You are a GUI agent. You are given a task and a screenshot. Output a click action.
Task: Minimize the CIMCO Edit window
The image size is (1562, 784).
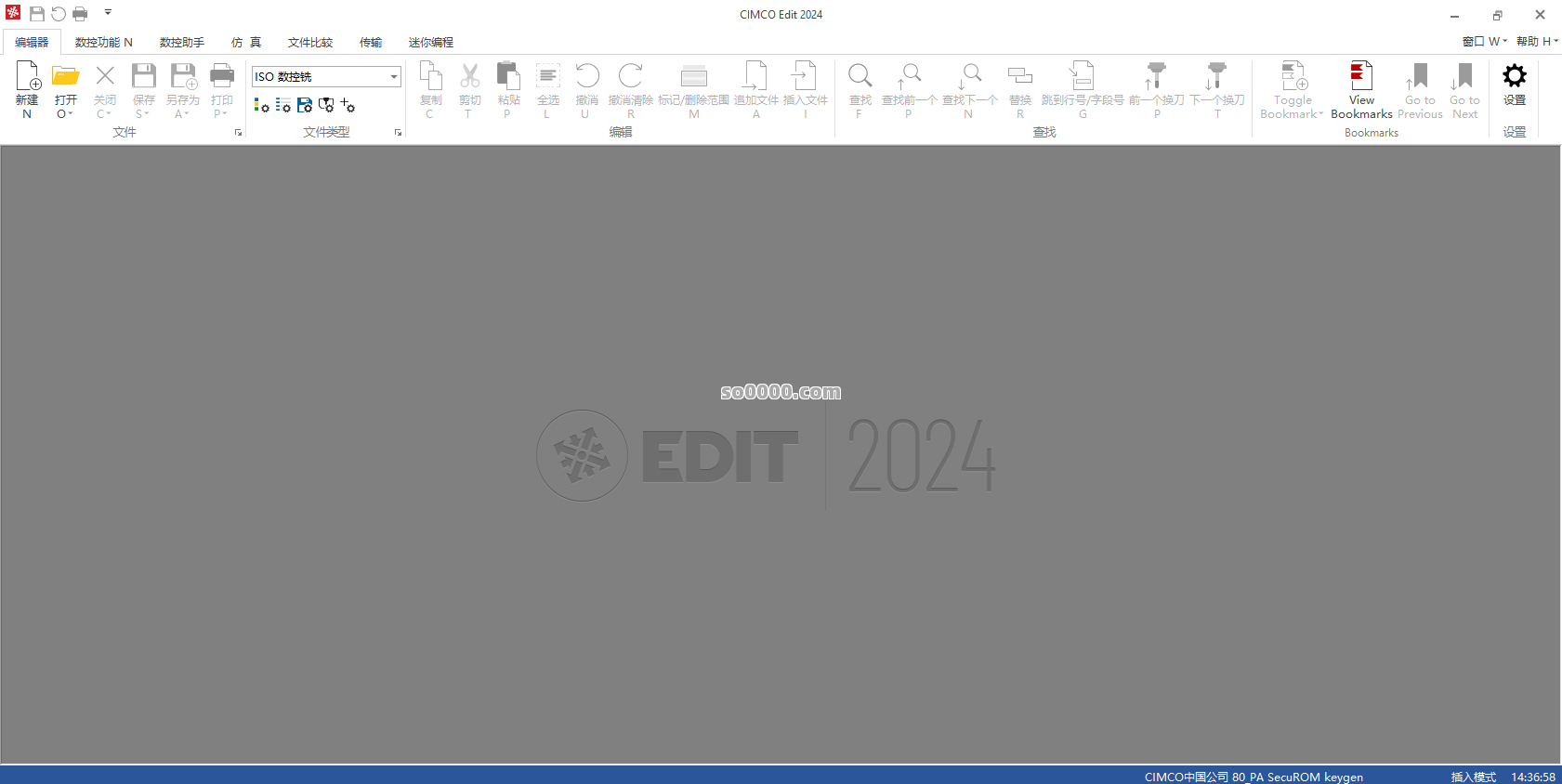tap(1455, 15)
